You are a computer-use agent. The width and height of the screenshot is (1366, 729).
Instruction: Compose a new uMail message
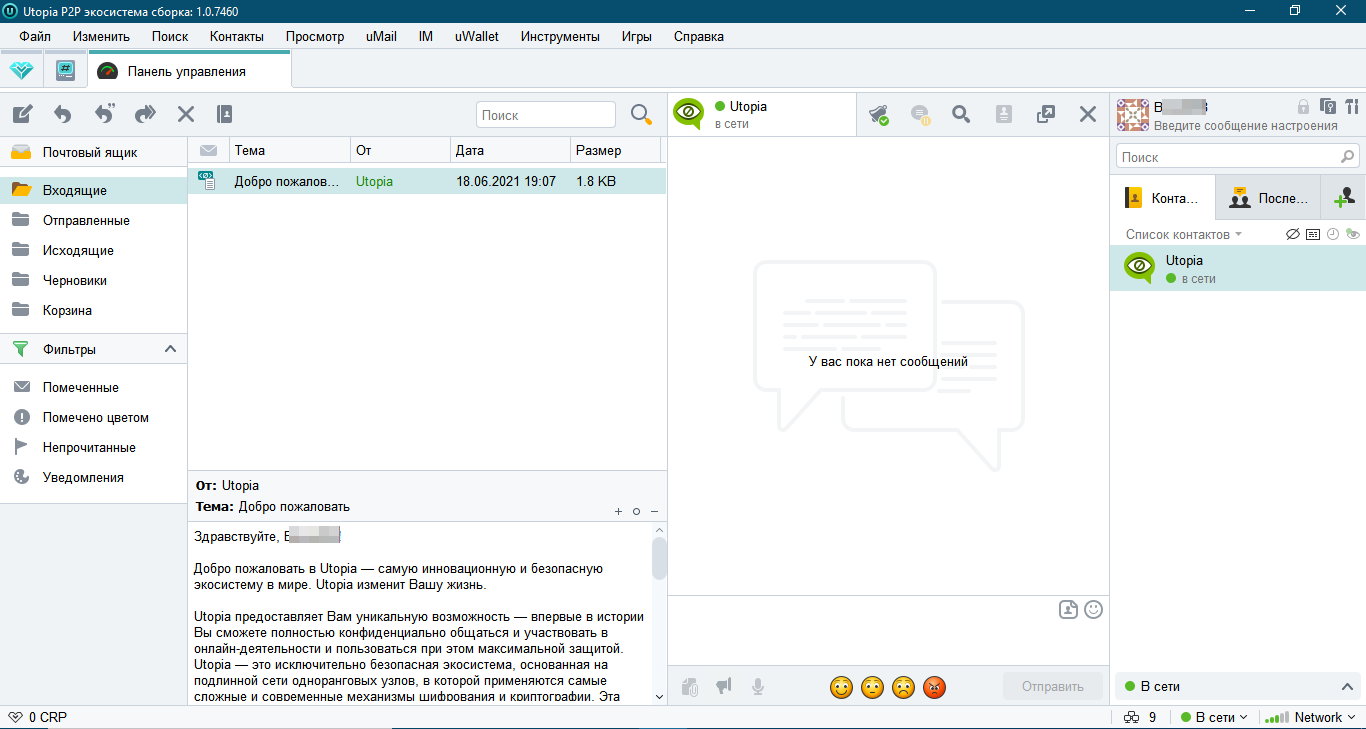(x=22, y=114)
